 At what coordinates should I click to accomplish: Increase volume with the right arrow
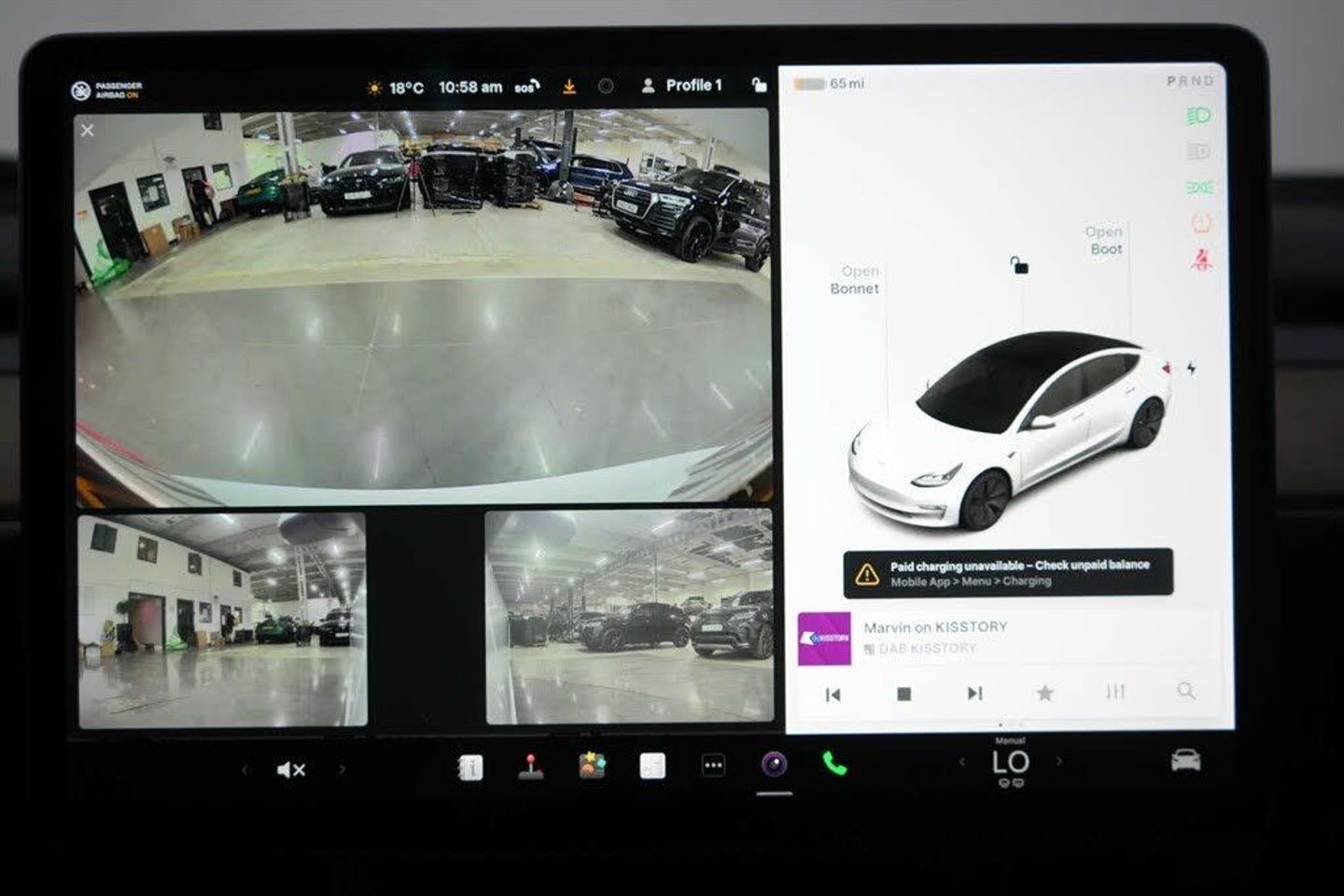point(342,770)
